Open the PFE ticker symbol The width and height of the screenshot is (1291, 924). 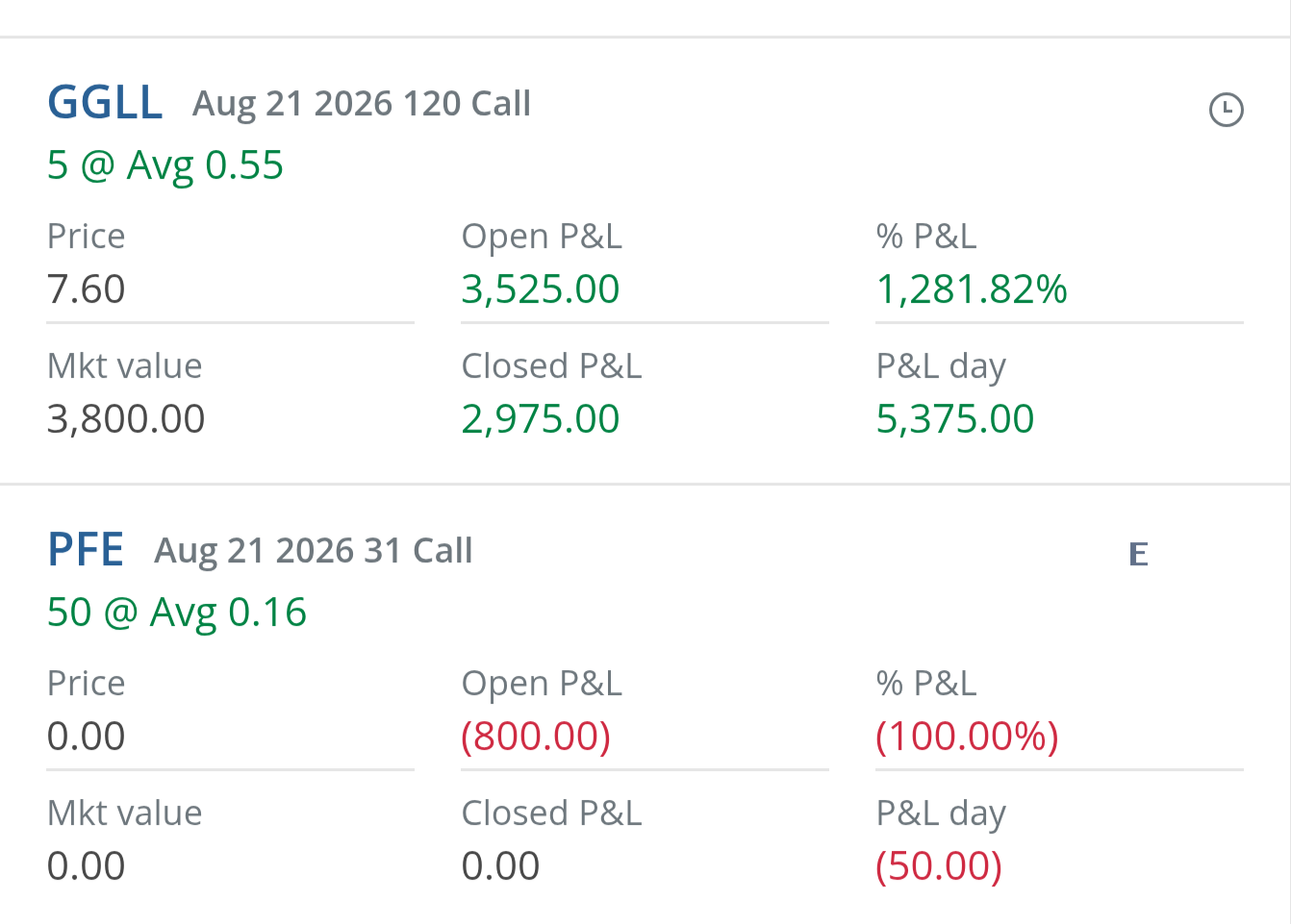[x=86, y=550]
